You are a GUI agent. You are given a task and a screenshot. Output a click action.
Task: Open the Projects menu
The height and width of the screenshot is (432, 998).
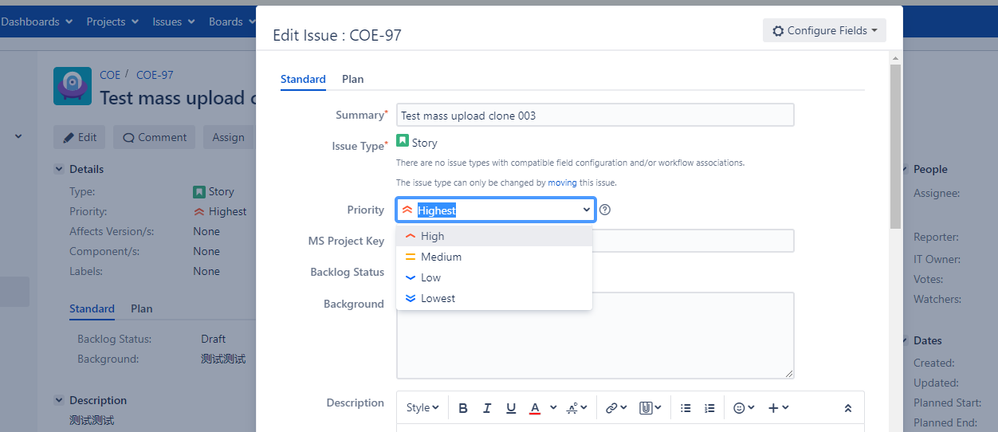pyautogui.click(x=113, y=22)
